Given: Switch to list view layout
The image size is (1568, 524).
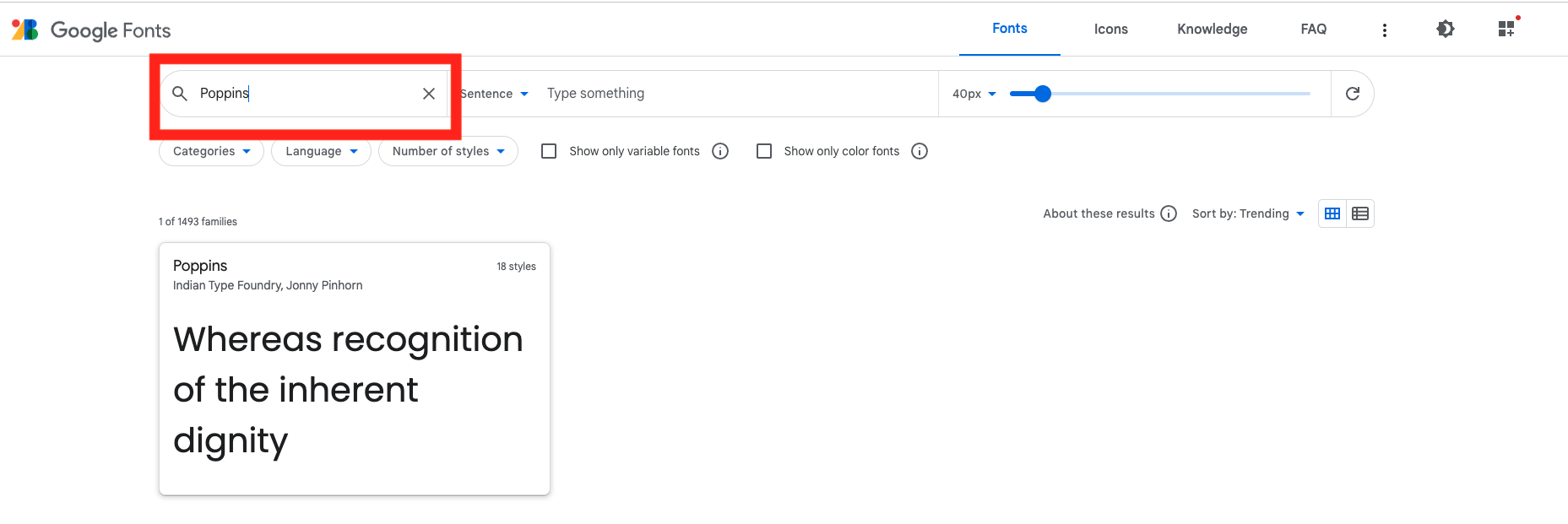Looking at the screenshot, I should click(x=1360, y=213).
